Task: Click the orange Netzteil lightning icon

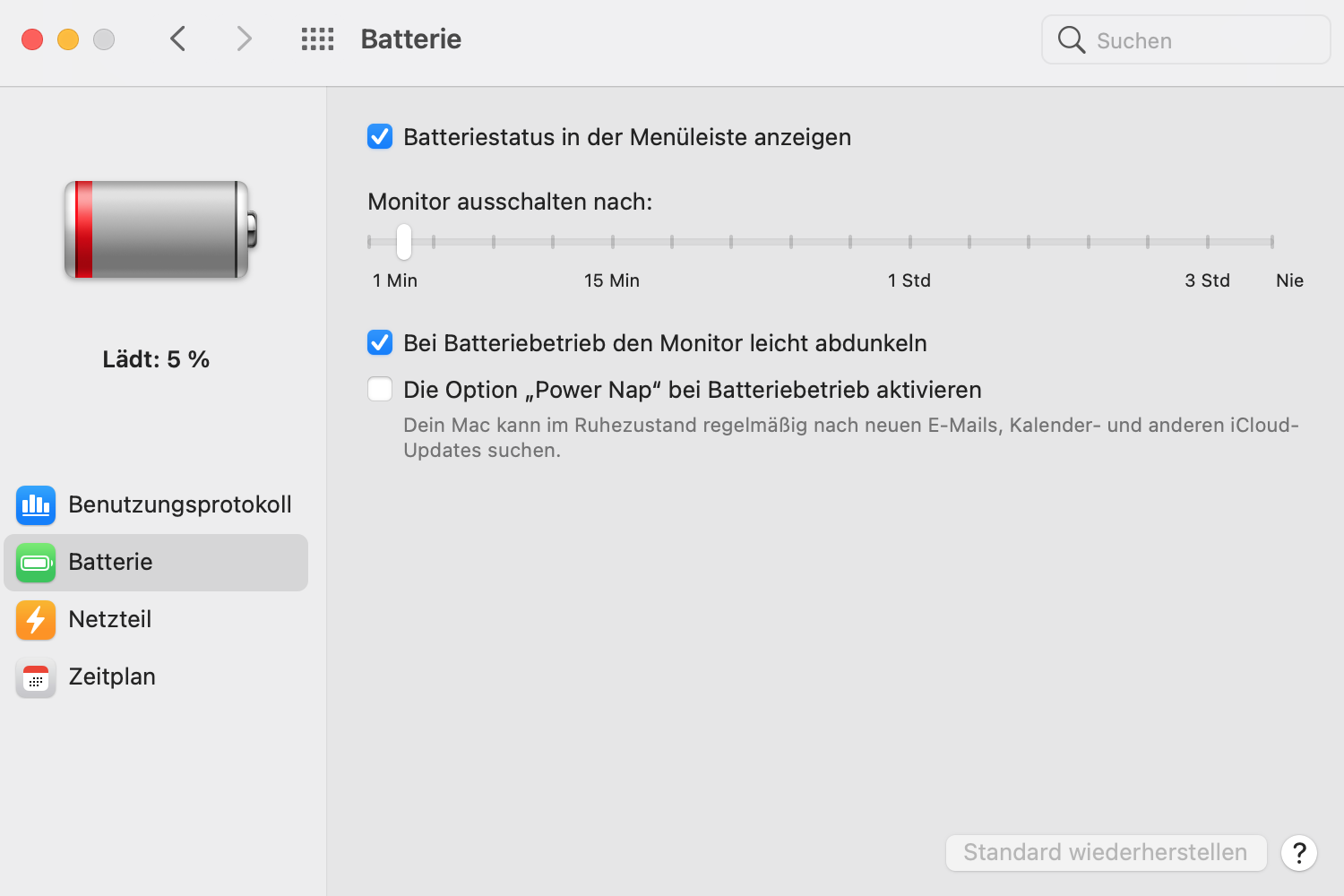Action: 36,620
